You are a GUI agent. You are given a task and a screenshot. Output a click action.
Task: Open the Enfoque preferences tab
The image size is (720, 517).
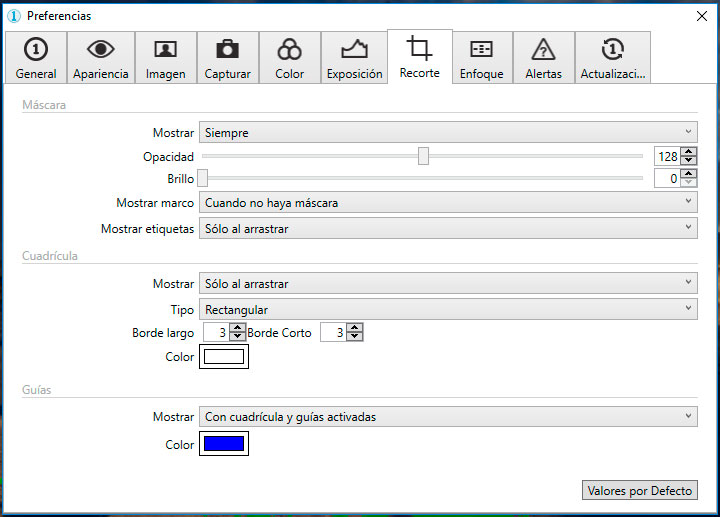(x=481, y=58)
